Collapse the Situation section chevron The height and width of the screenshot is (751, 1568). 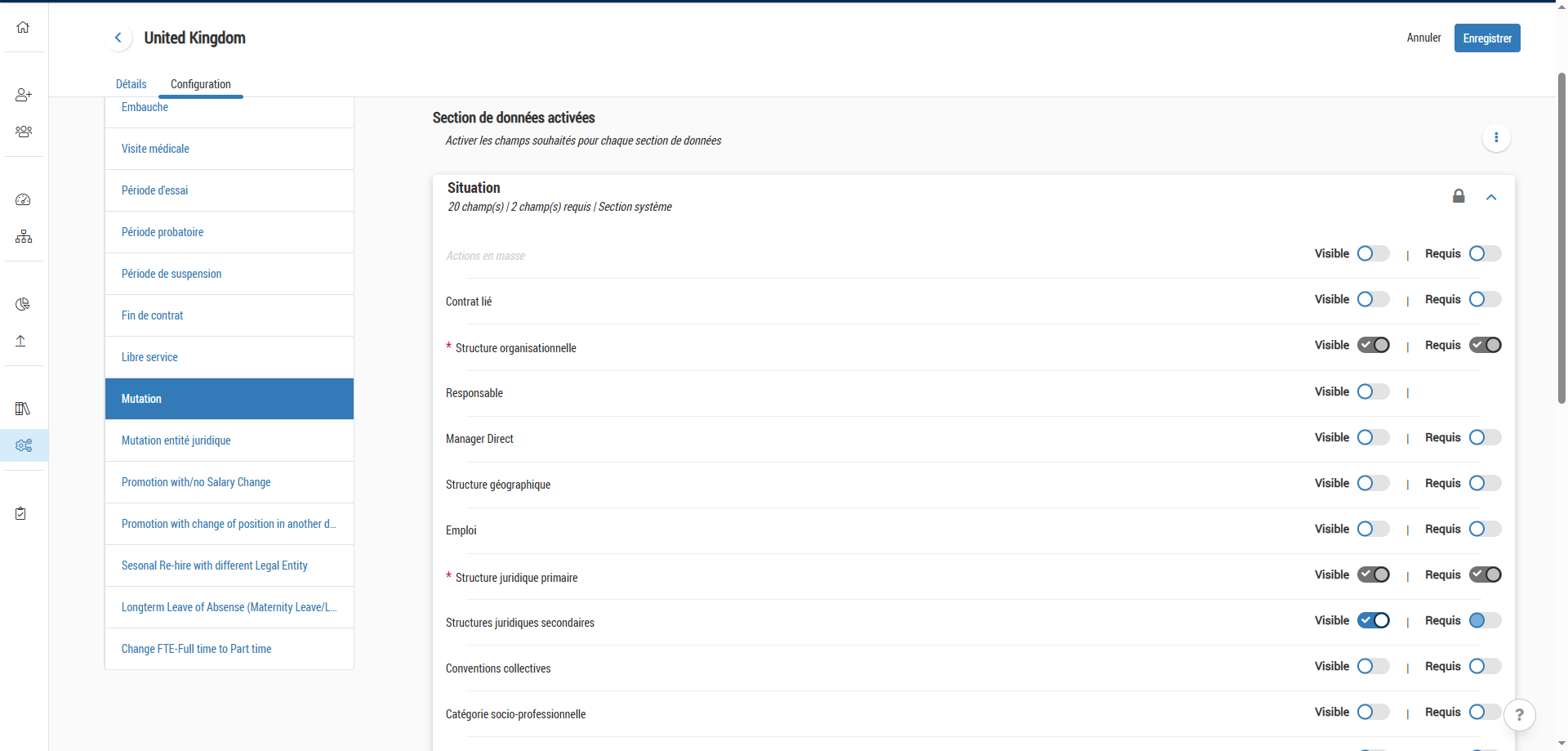pyautogui.click(x=1491, y=197)
